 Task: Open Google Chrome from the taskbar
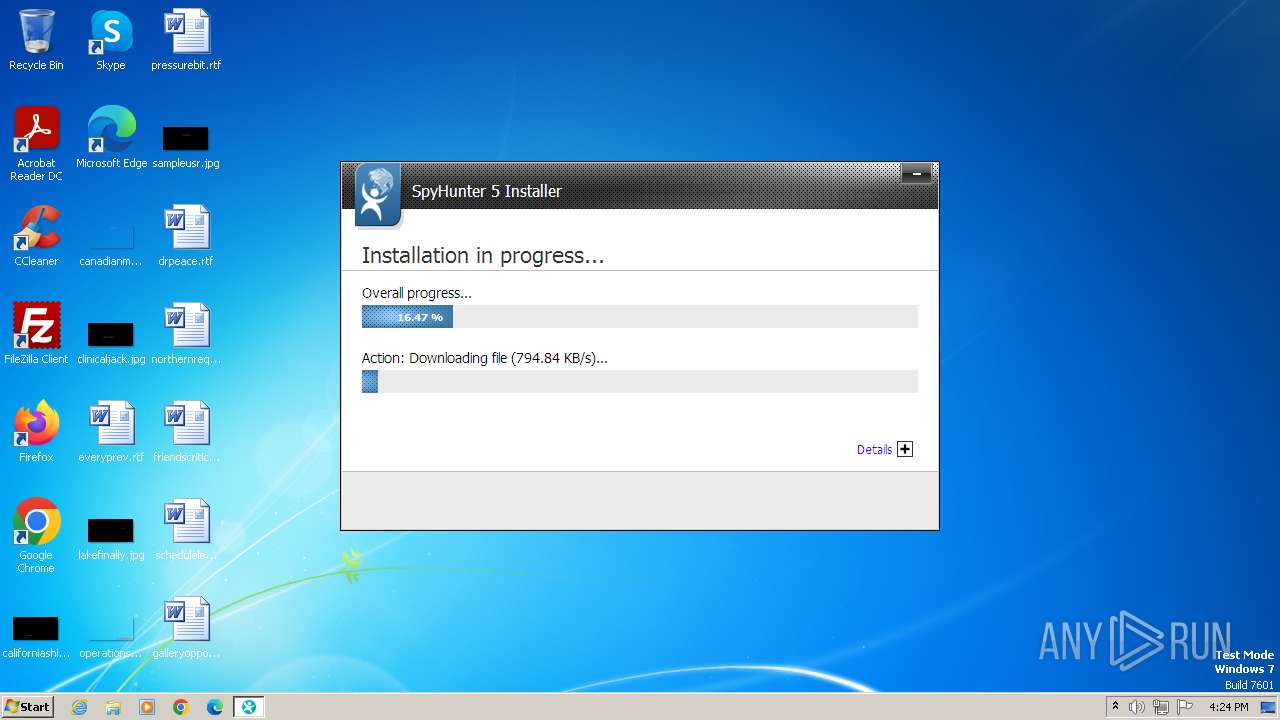pyautogui.click(x=181, y=707)
